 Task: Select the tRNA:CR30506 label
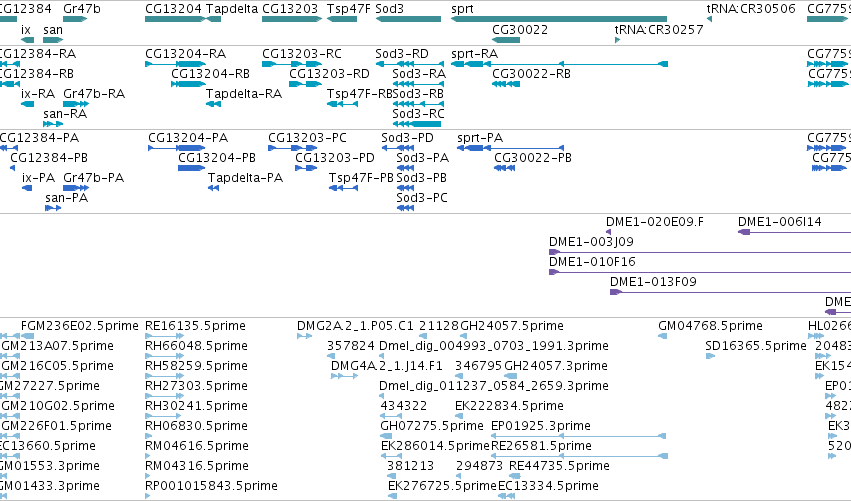(x=751, y=9)
